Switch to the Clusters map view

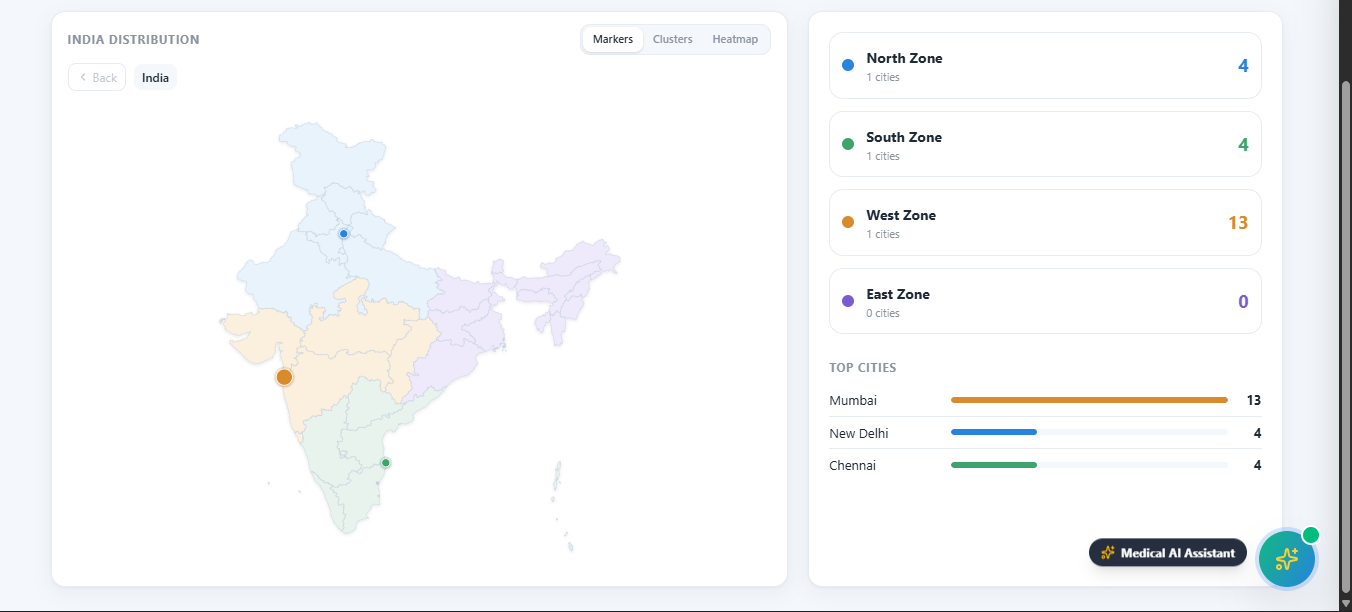672,39
